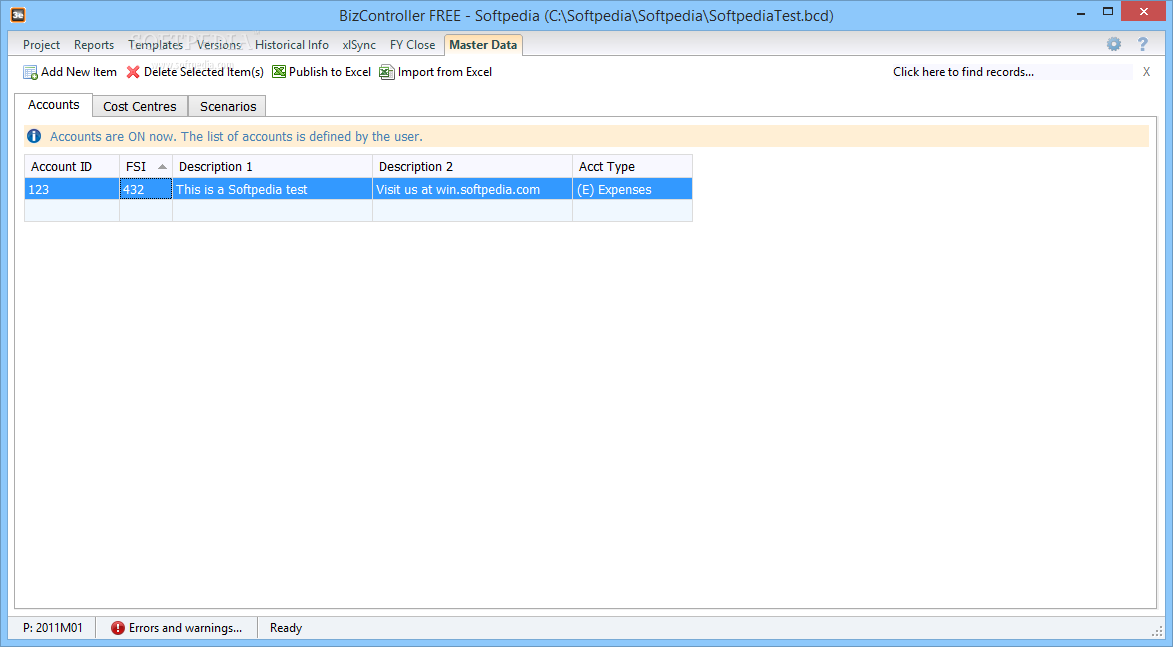Sort by the Acct Type column header
Screen dimensions: 1173x647
(632, 166)
